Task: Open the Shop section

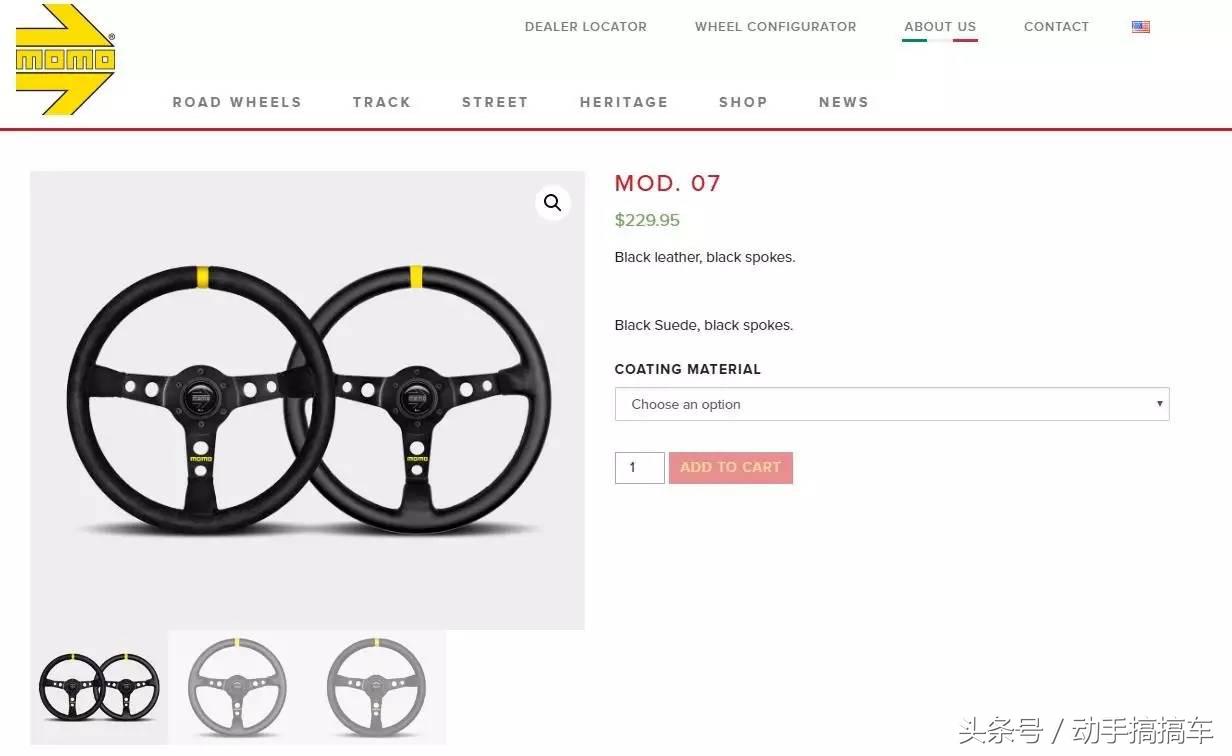Action: pos(743,102)
